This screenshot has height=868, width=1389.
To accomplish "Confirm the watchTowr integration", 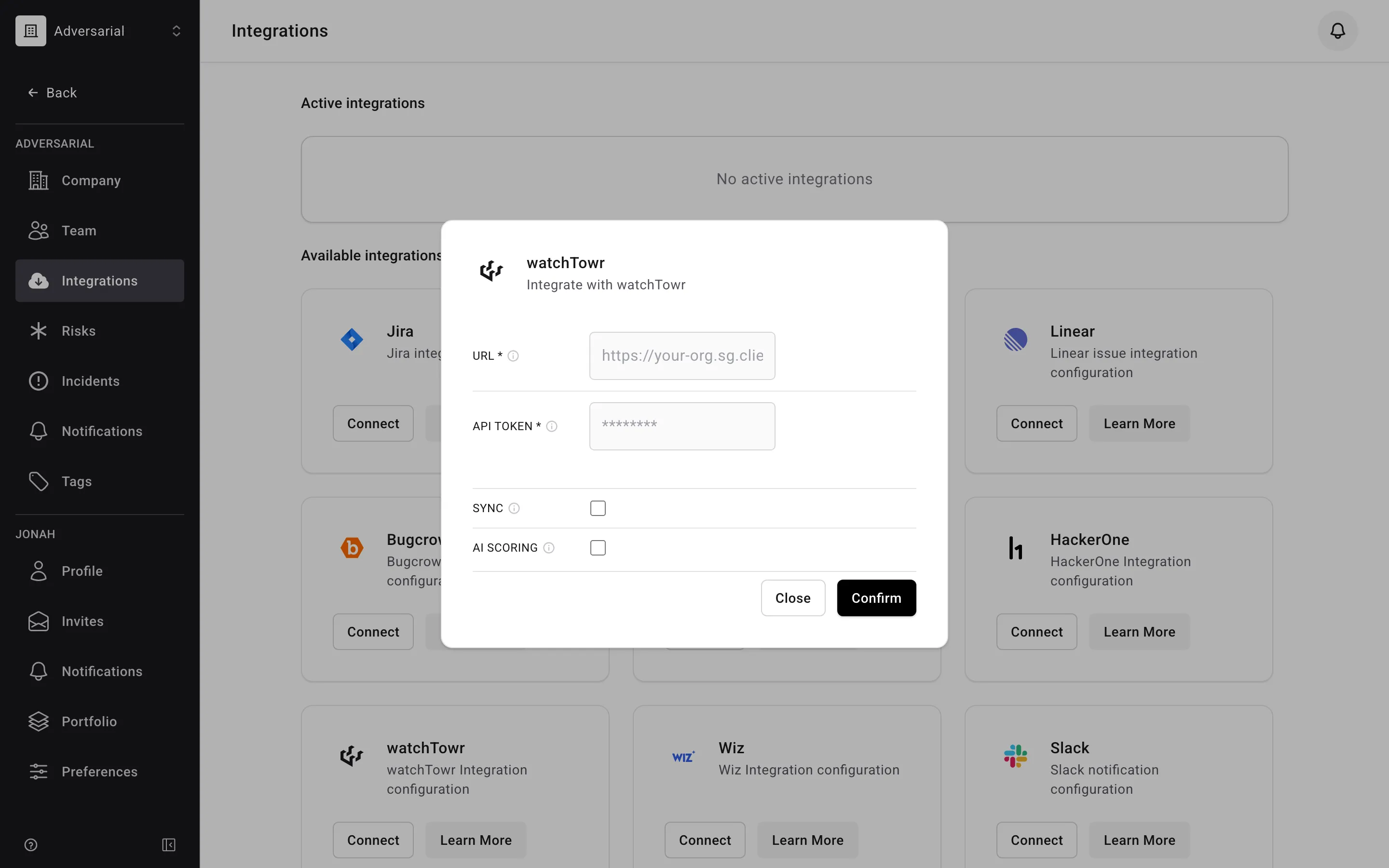I will point(876,598).
